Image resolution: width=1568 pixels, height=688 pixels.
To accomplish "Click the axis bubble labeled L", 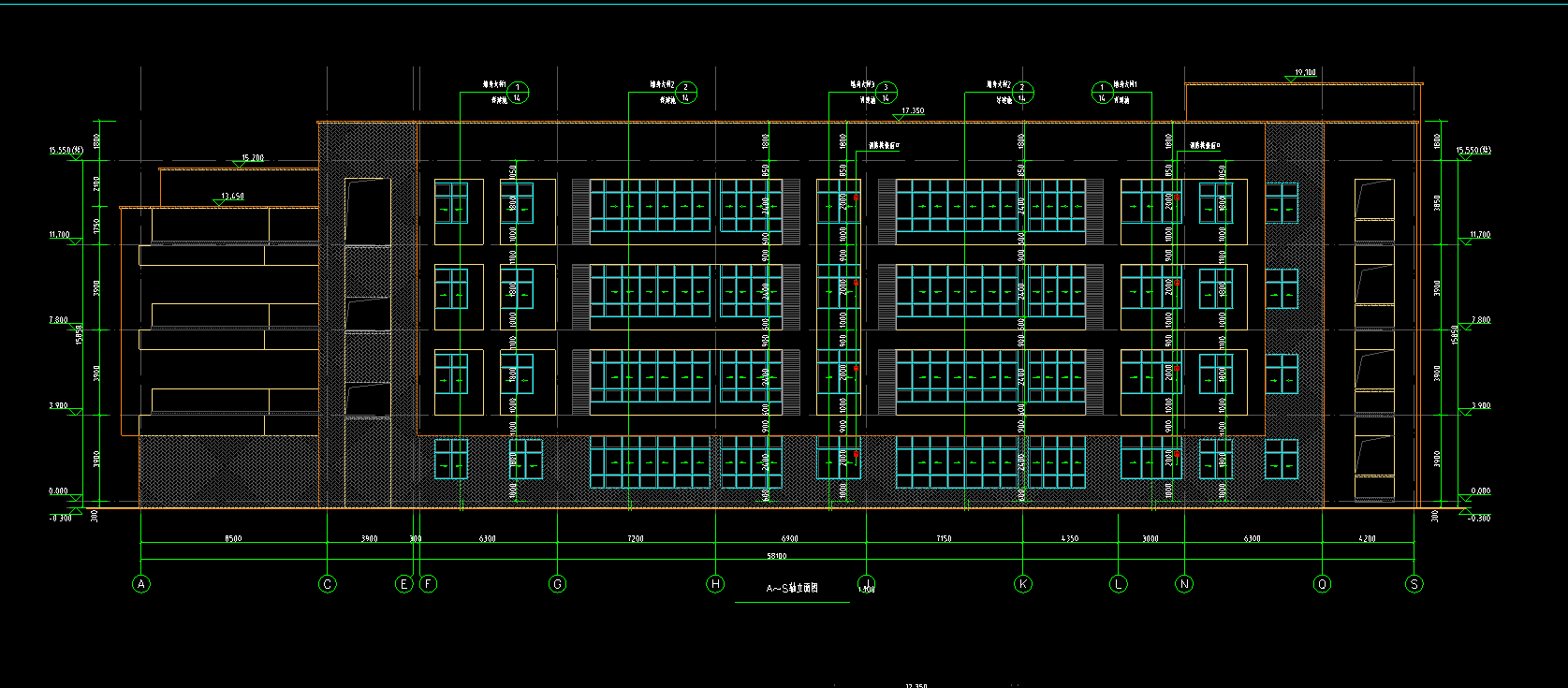I will tap(1118, 584).
